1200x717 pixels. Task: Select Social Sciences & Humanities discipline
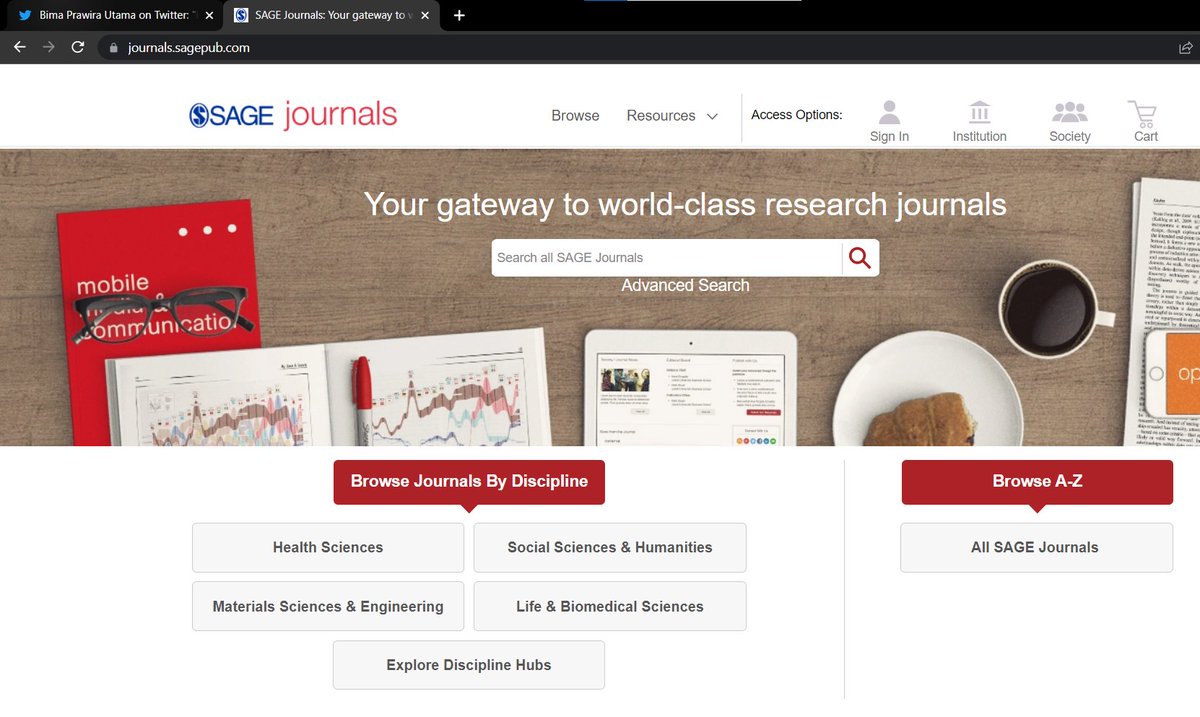[610, 547]
